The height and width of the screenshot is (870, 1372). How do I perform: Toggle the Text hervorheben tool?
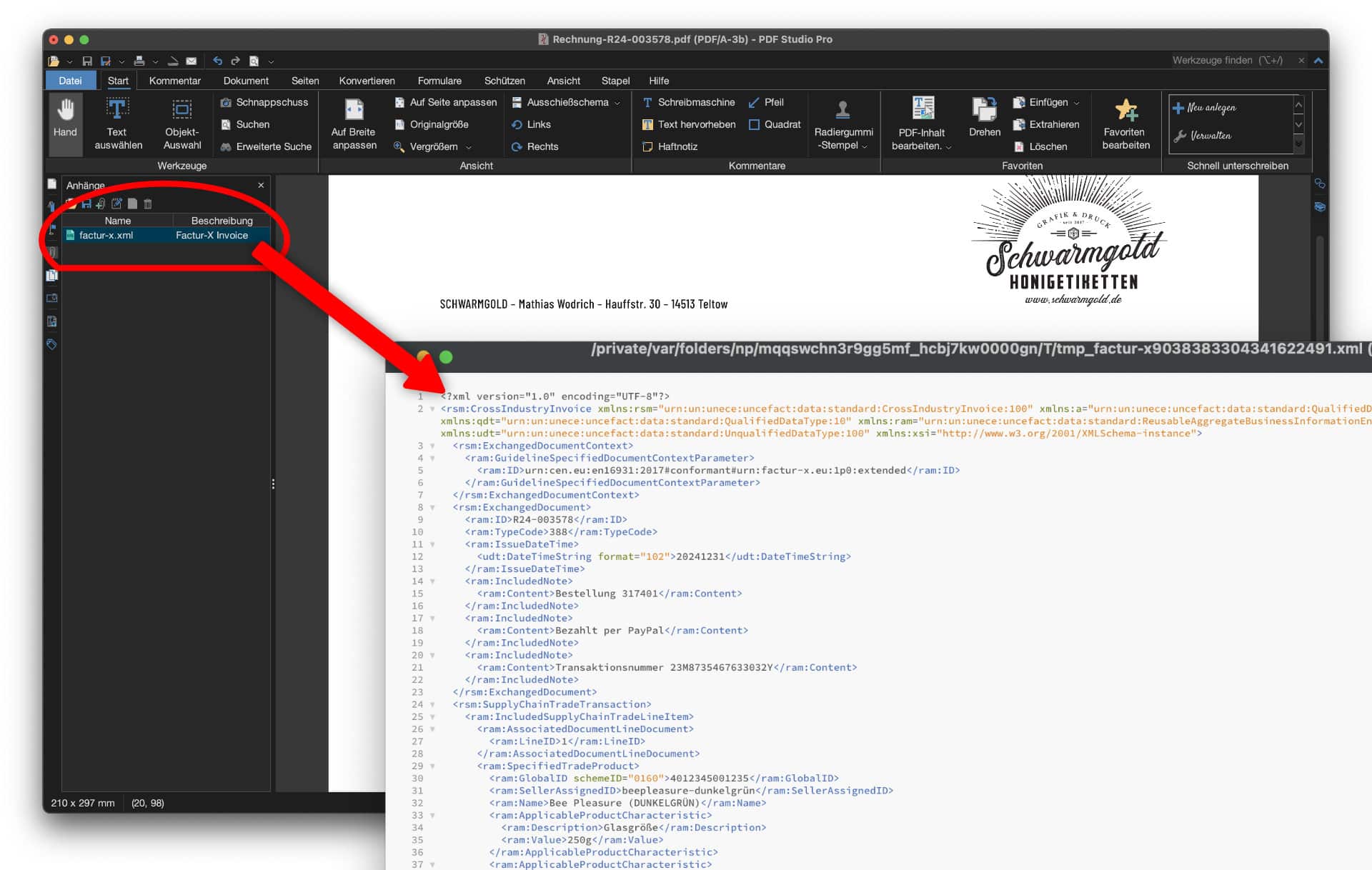click(x=689, y=124)
